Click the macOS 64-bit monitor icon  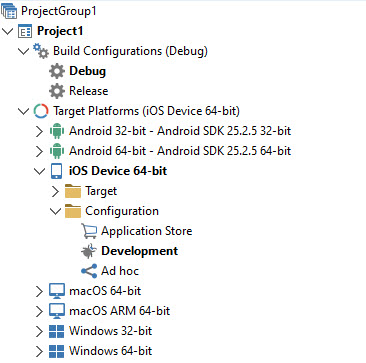[x=57, y=291]
